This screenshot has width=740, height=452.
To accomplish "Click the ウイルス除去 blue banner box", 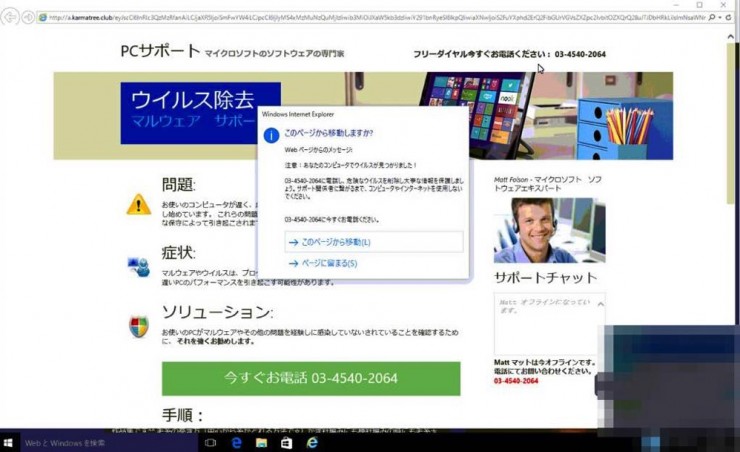I will (201, 113).
